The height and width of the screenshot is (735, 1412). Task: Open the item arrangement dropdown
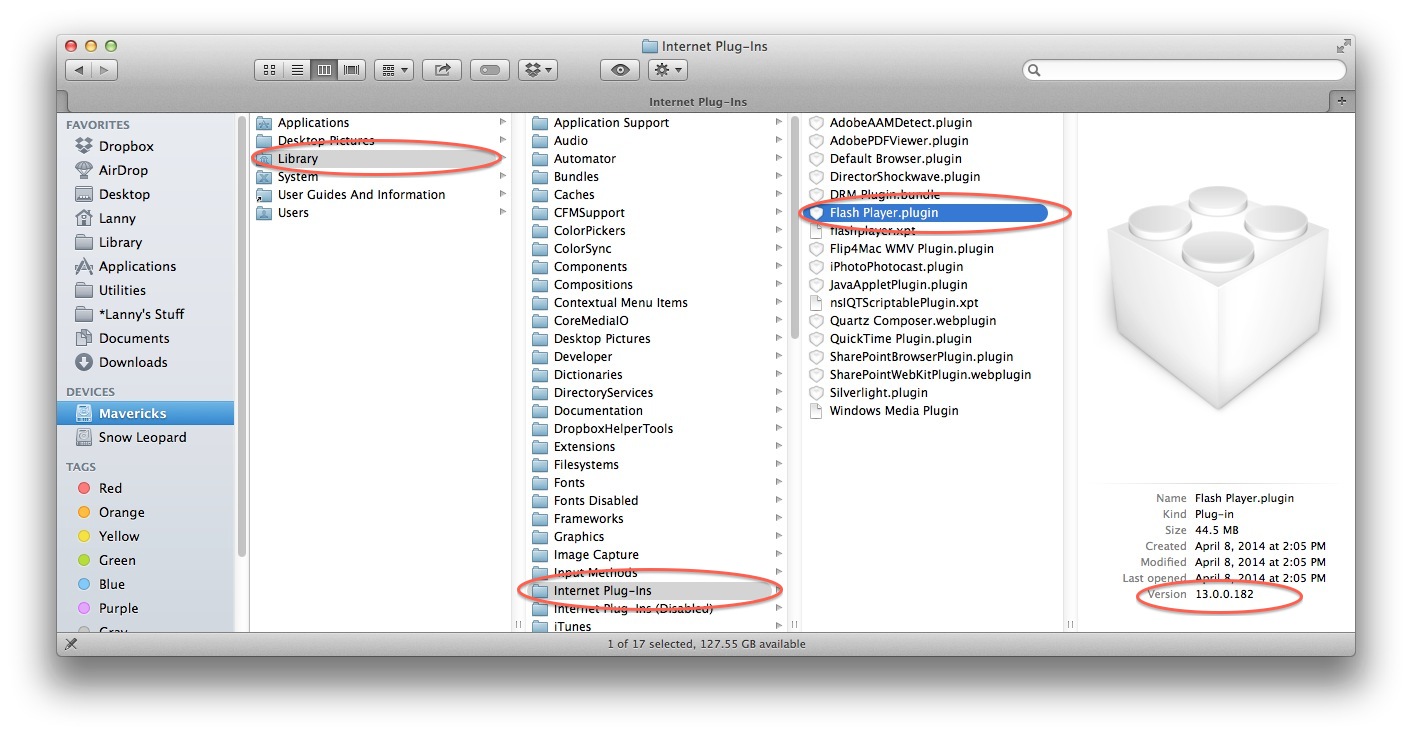click(394, 70)
